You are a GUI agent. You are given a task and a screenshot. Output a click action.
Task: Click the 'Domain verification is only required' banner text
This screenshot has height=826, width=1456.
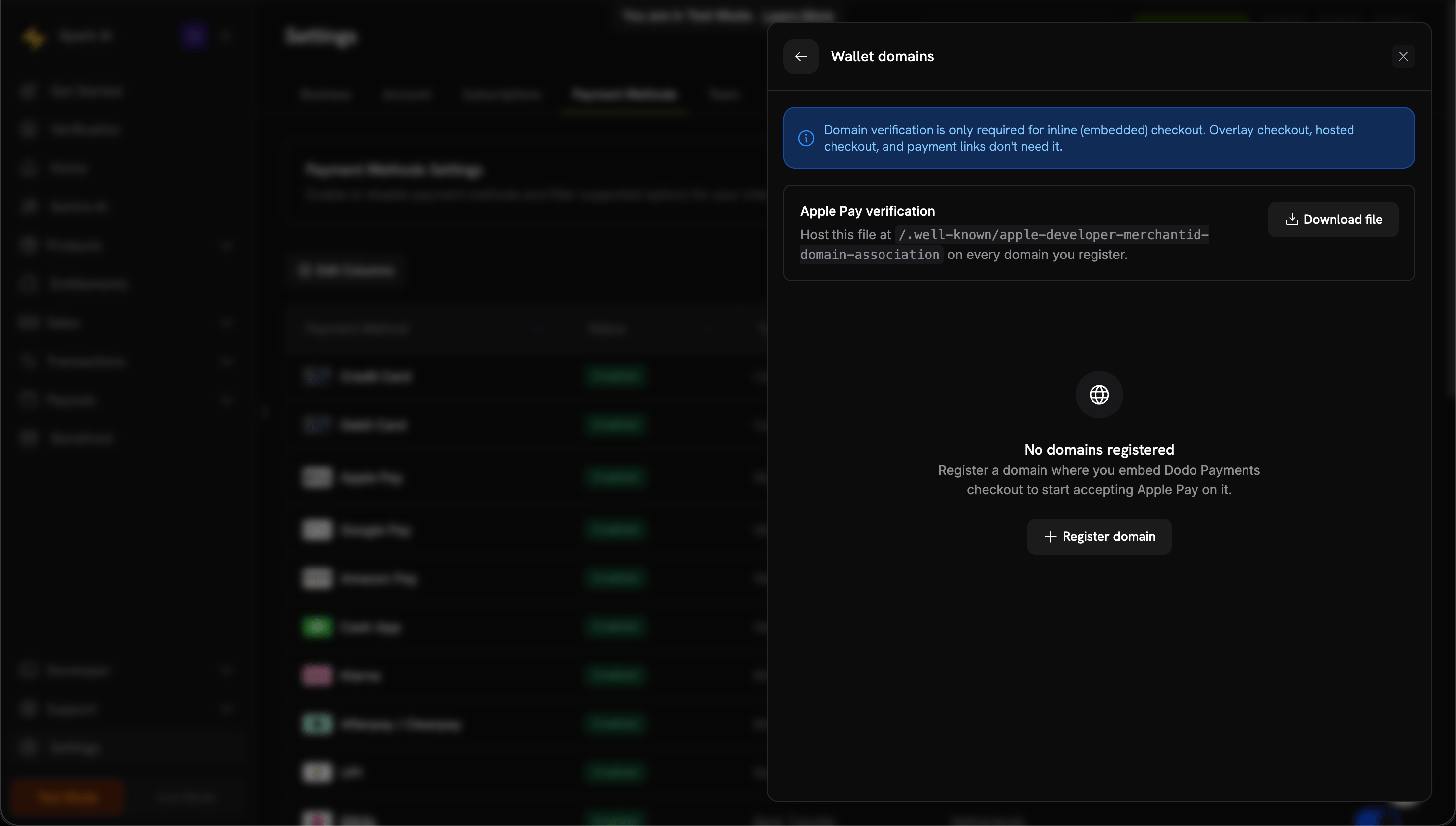[x=1089, y=138]
